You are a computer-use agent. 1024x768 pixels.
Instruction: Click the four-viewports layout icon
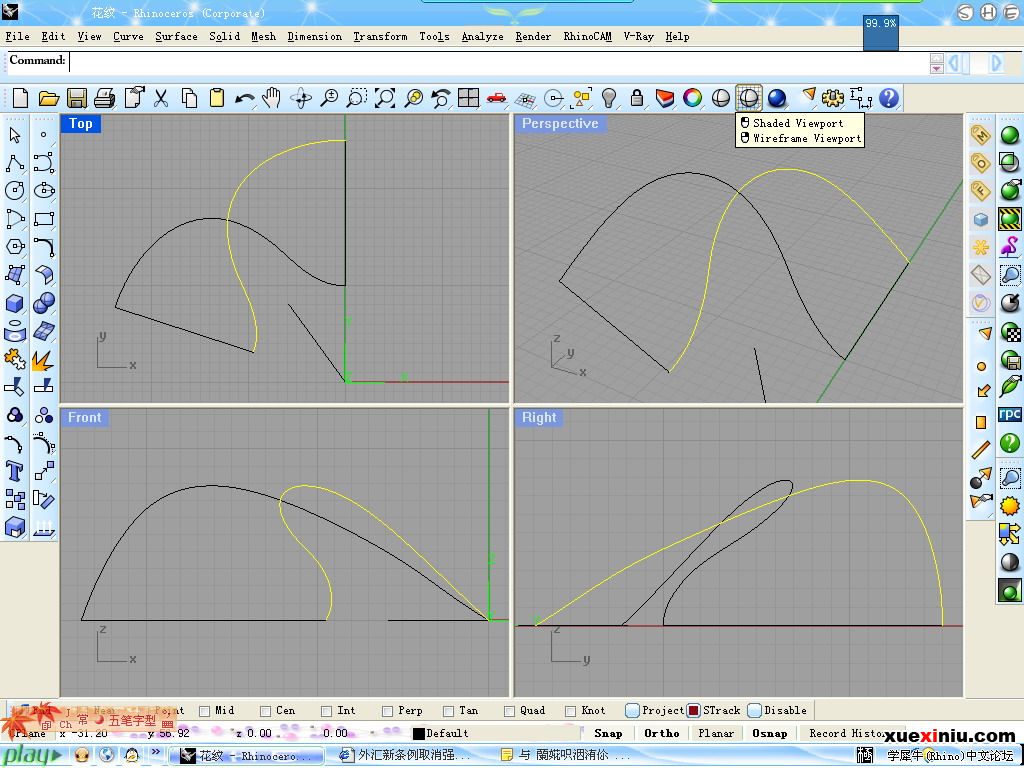click(x=468, y=98)
